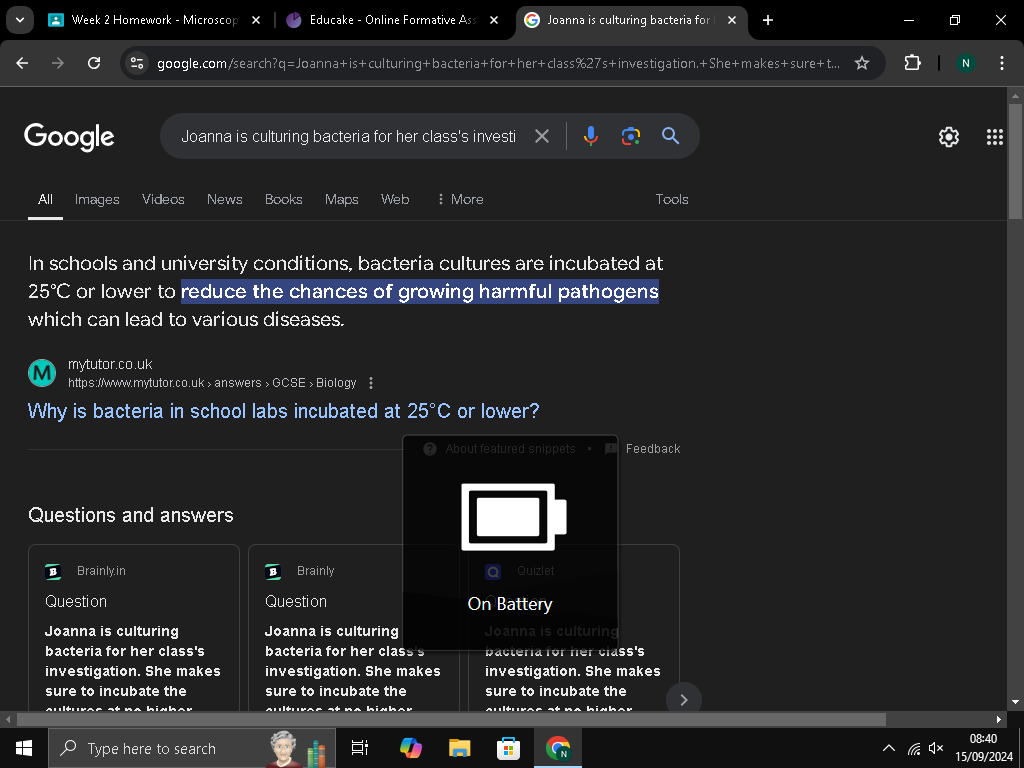Go back to the previous page
This screenshot has height=768, width=1024.
pyautogui.click(x=22, y=63)
